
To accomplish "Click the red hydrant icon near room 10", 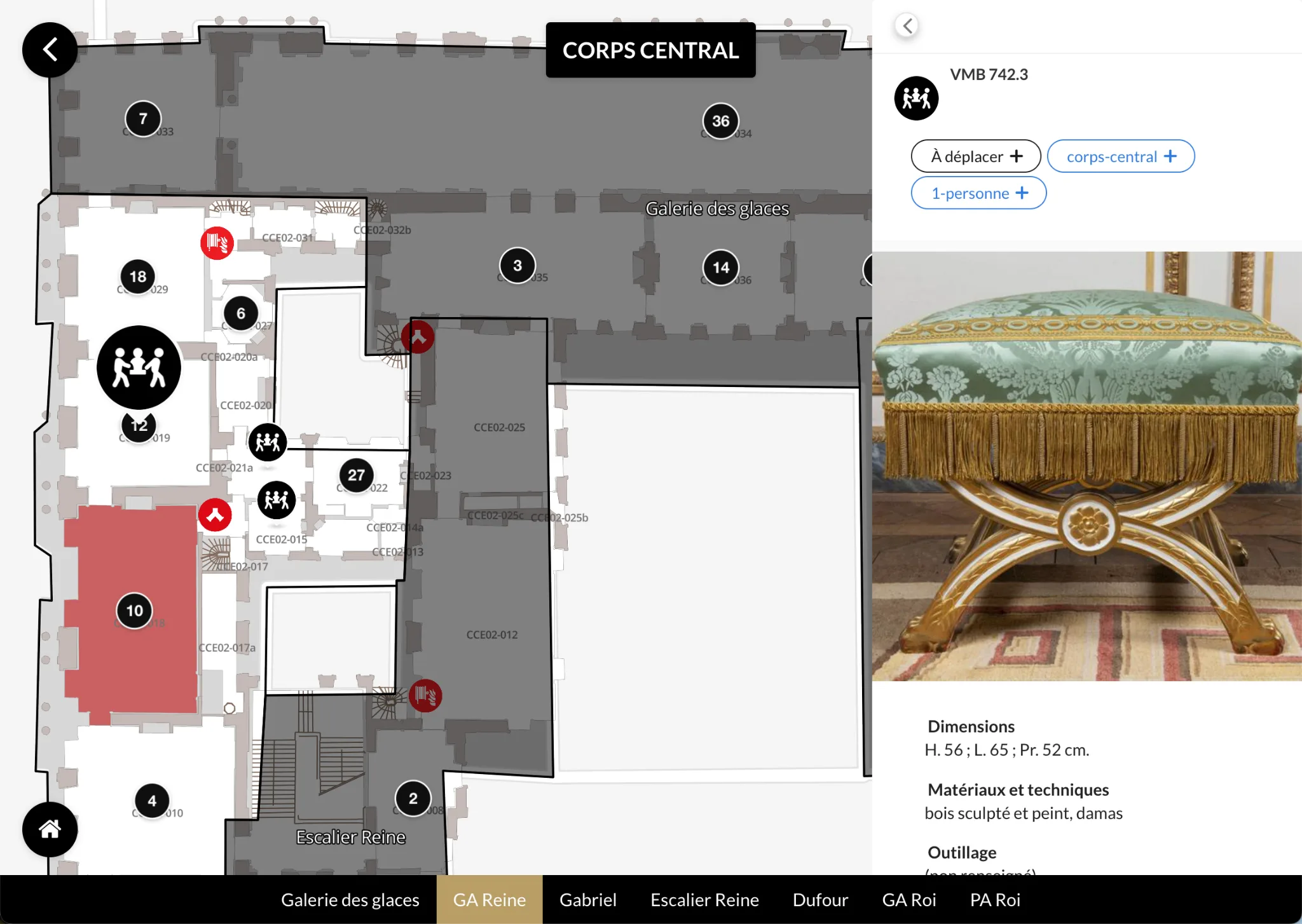I will tap(215, 515).
